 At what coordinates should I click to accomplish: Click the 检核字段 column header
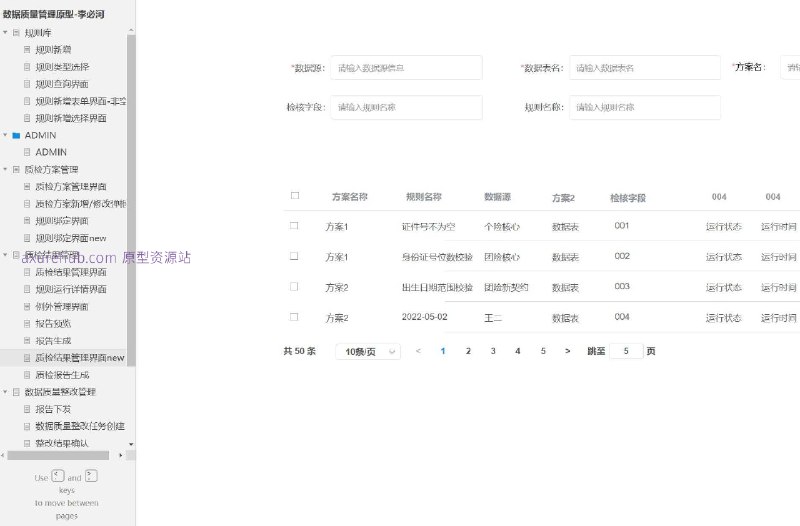(x=628, y=198)
